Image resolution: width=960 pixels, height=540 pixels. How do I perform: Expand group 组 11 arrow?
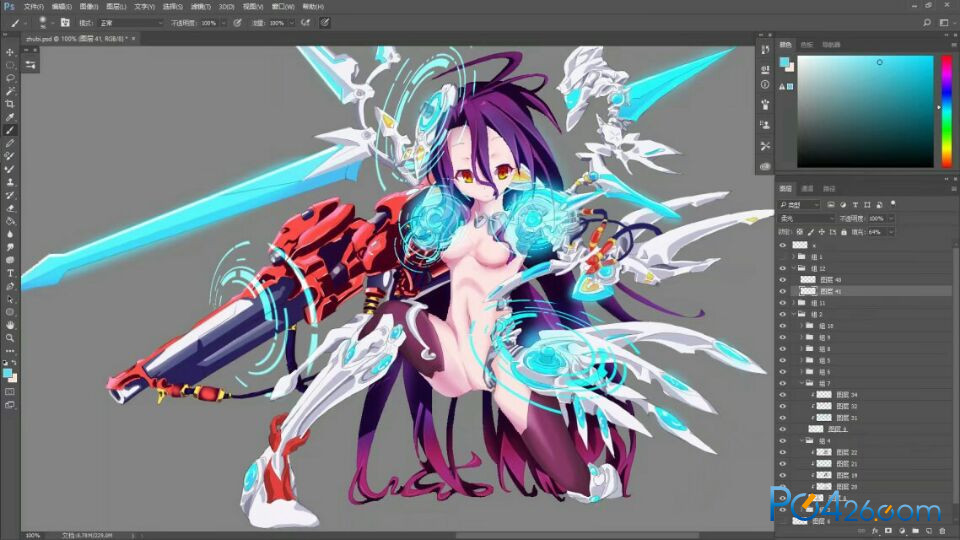(x=793, y=302)
